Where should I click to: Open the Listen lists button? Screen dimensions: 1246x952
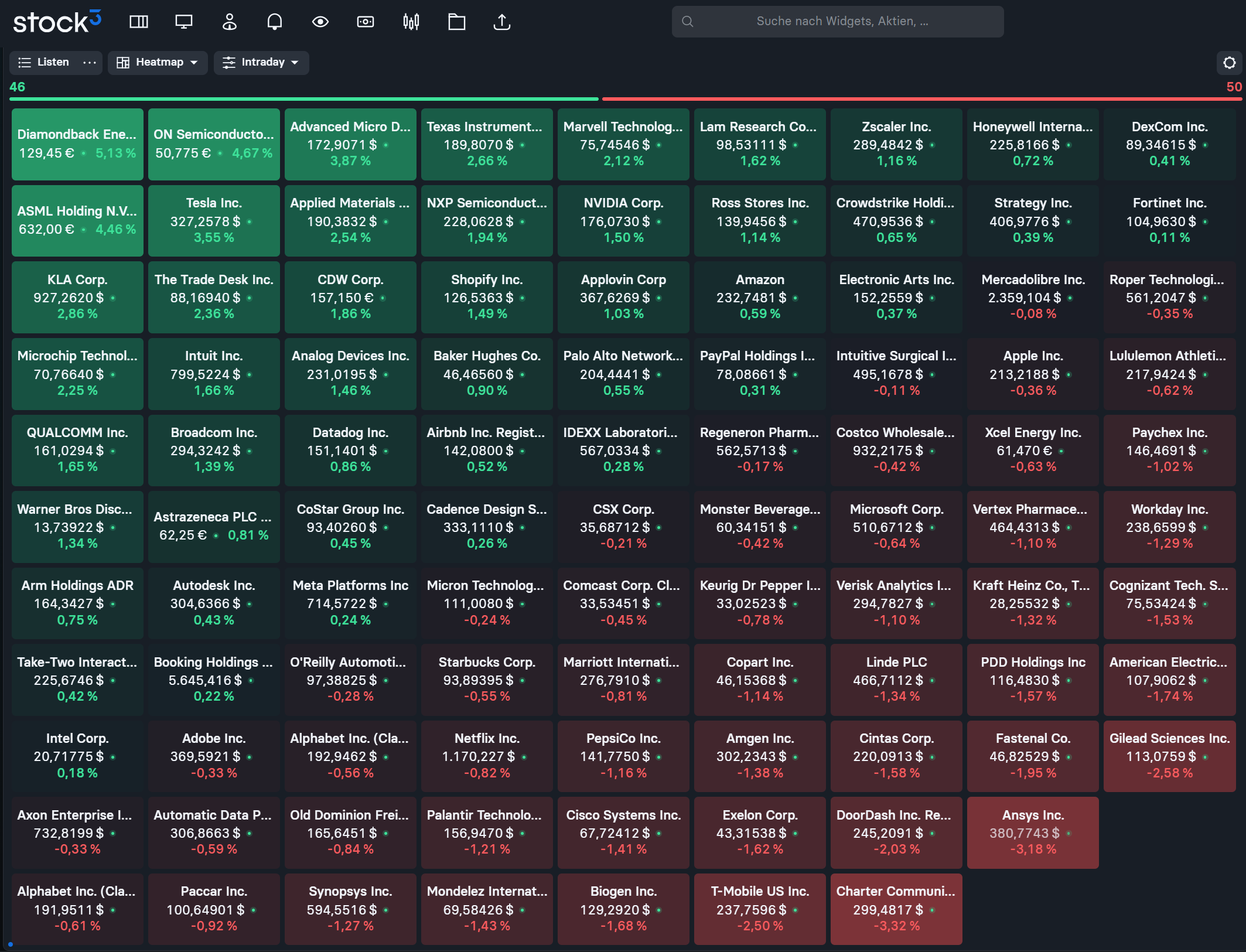pos(44,62)
